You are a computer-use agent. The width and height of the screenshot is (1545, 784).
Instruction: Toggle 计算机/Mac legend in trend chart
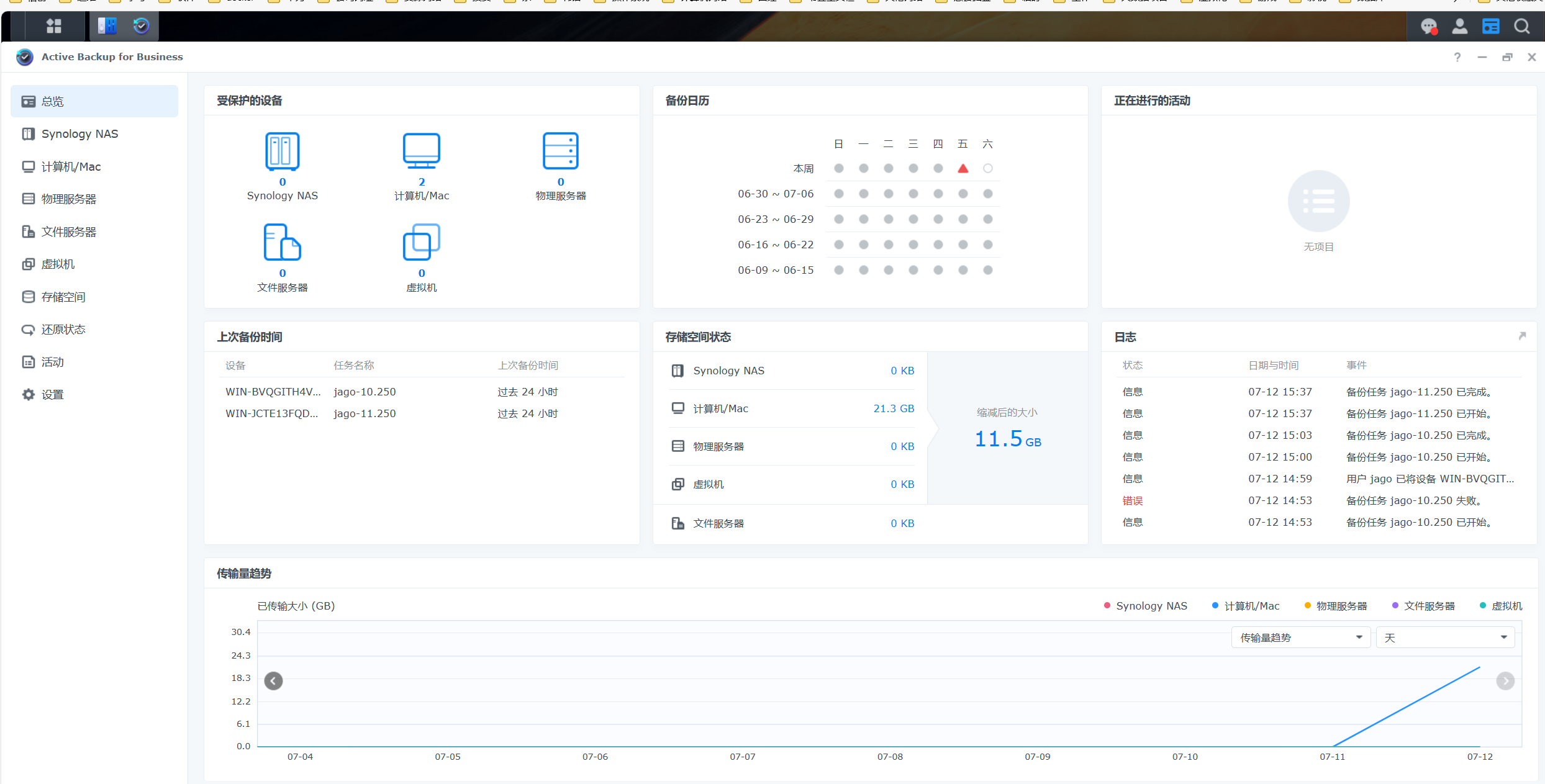pyautogui.click(x=1246, y=606)
